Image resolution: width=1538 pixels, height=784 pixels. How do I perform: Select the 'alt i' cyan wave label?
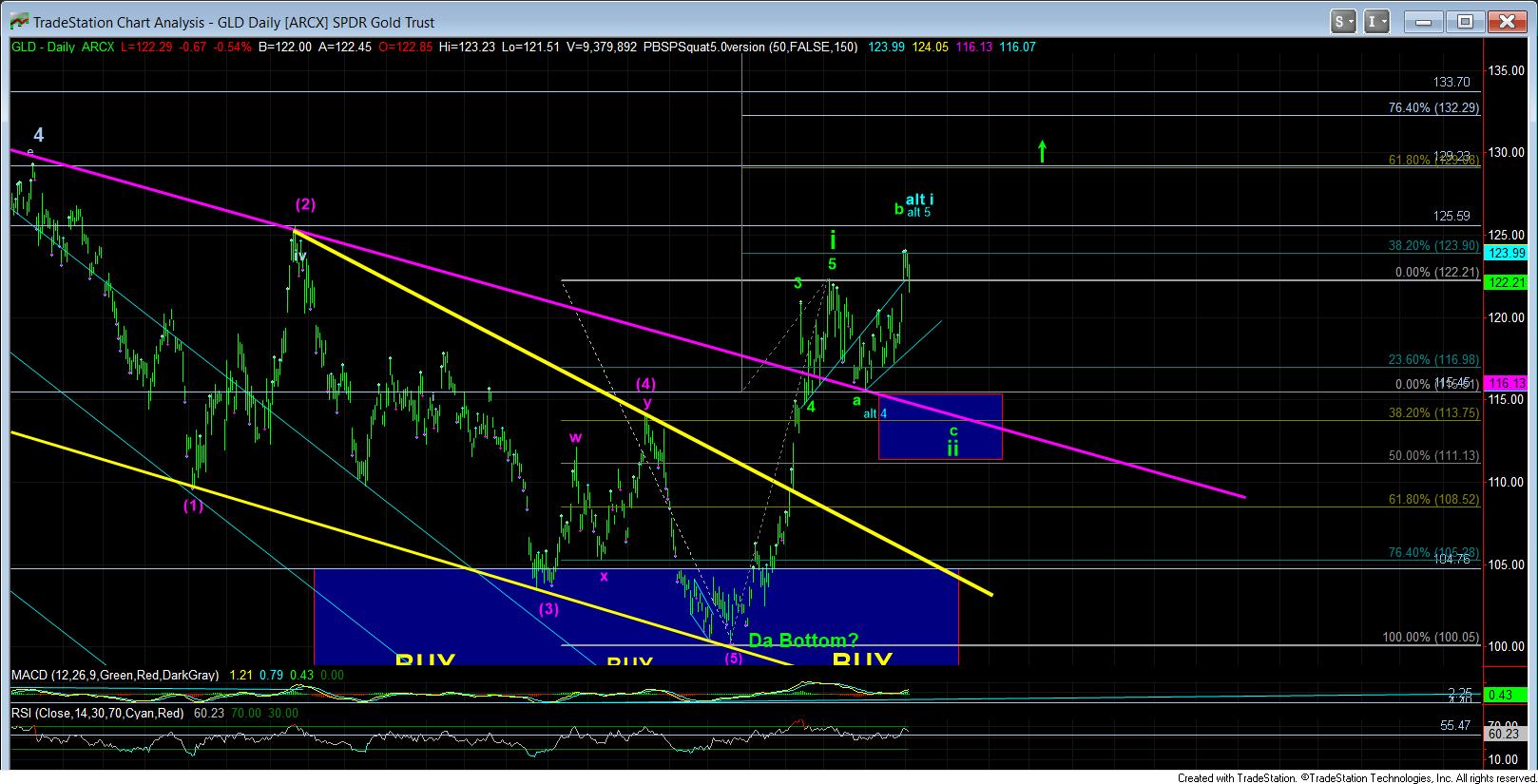[x=919, y=200]
